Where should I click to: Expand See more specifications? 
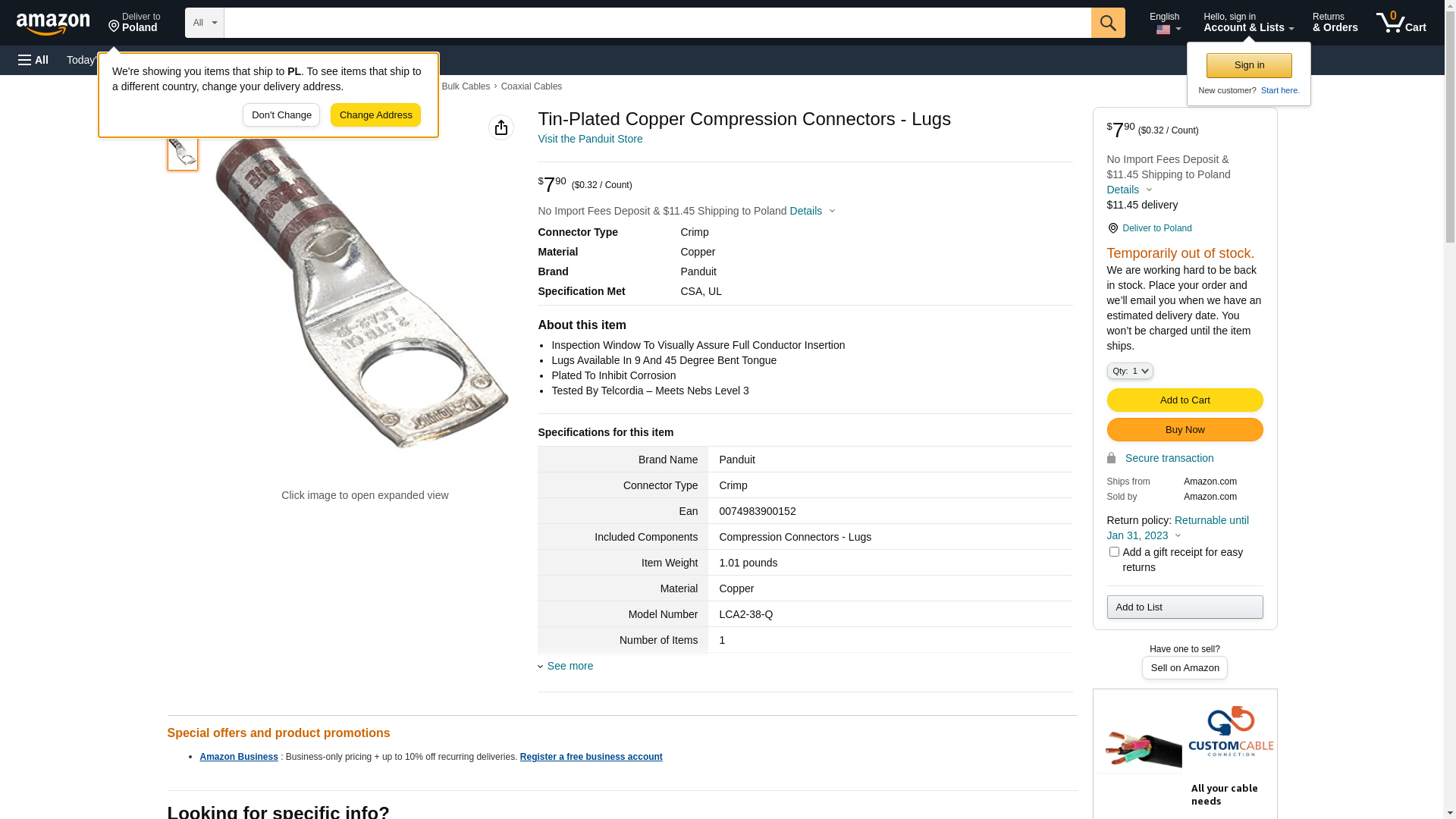pyautogui.click(x=570, y=666)
